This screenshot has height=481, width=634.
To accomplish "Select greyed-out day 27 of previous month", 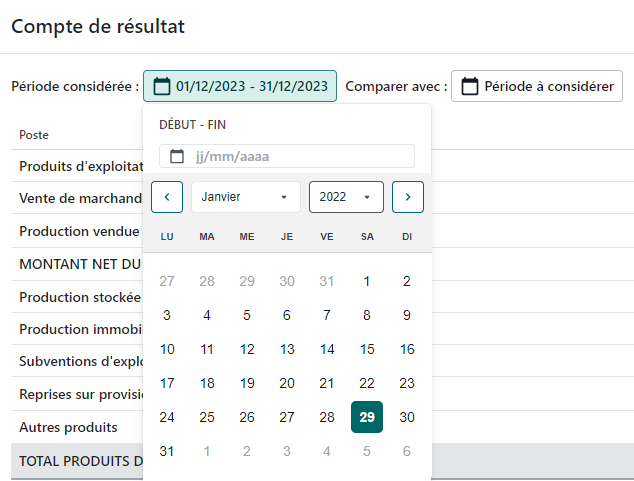I will tap(167, 281).
